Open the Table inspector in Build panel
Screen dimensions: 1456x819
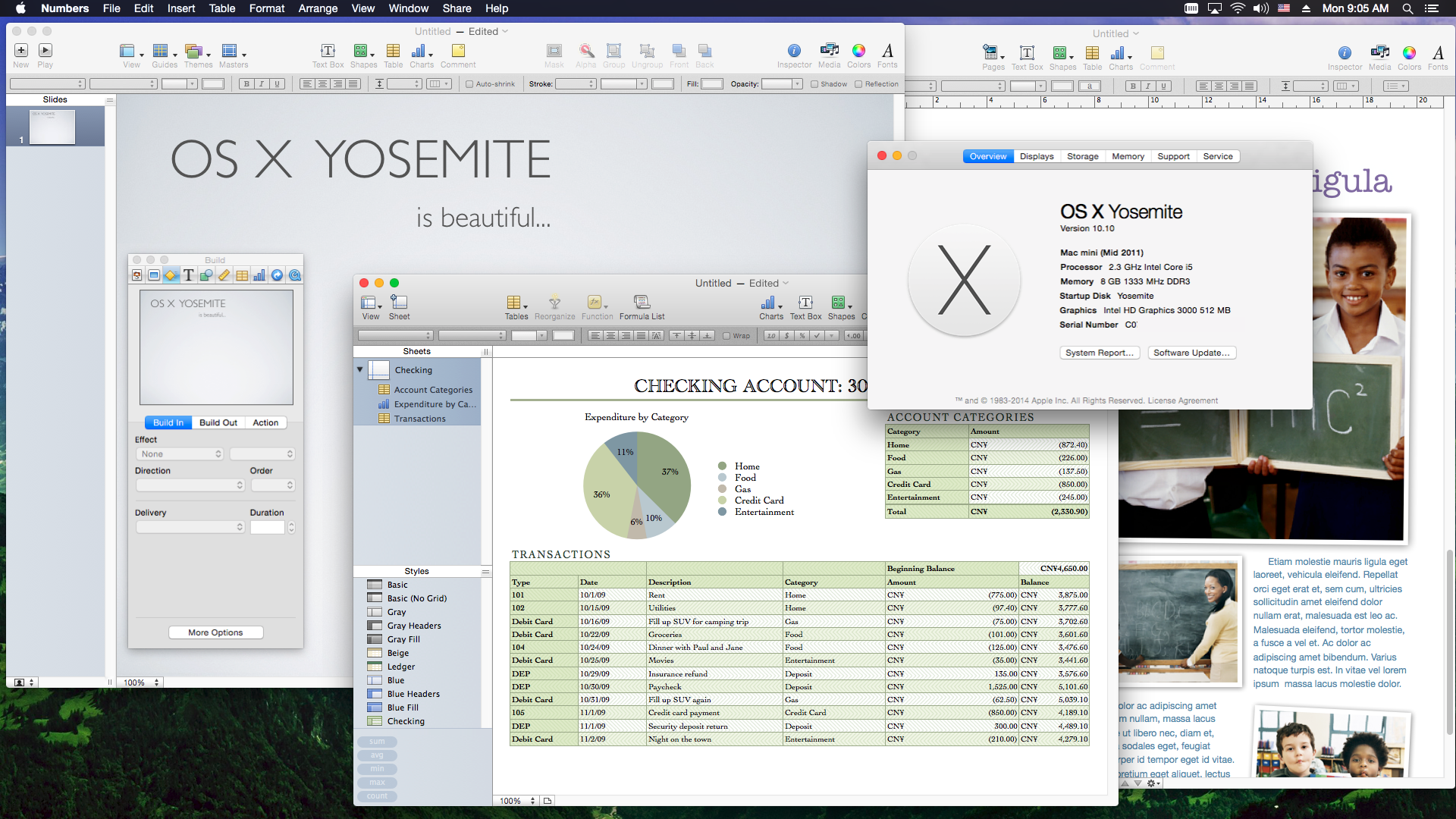(242, 275)
